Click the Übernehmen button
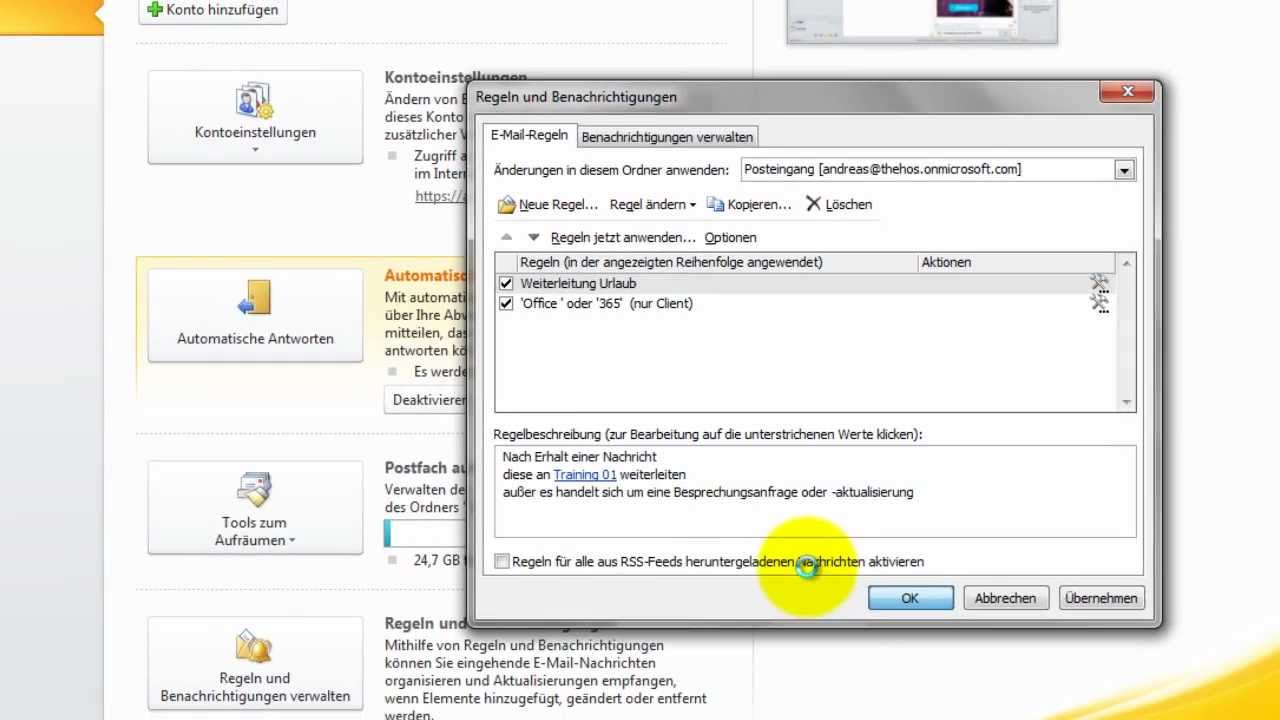 [1101, 598]
